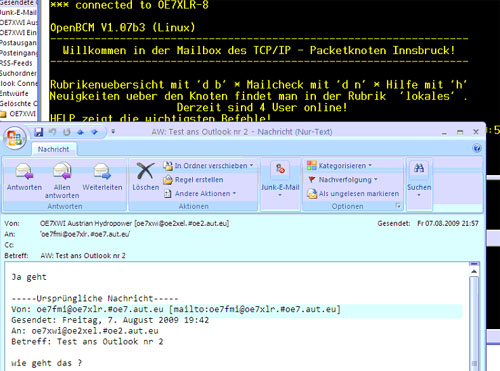Click 'Gesendet: Freitag, 7. August 2009' line

110,320
